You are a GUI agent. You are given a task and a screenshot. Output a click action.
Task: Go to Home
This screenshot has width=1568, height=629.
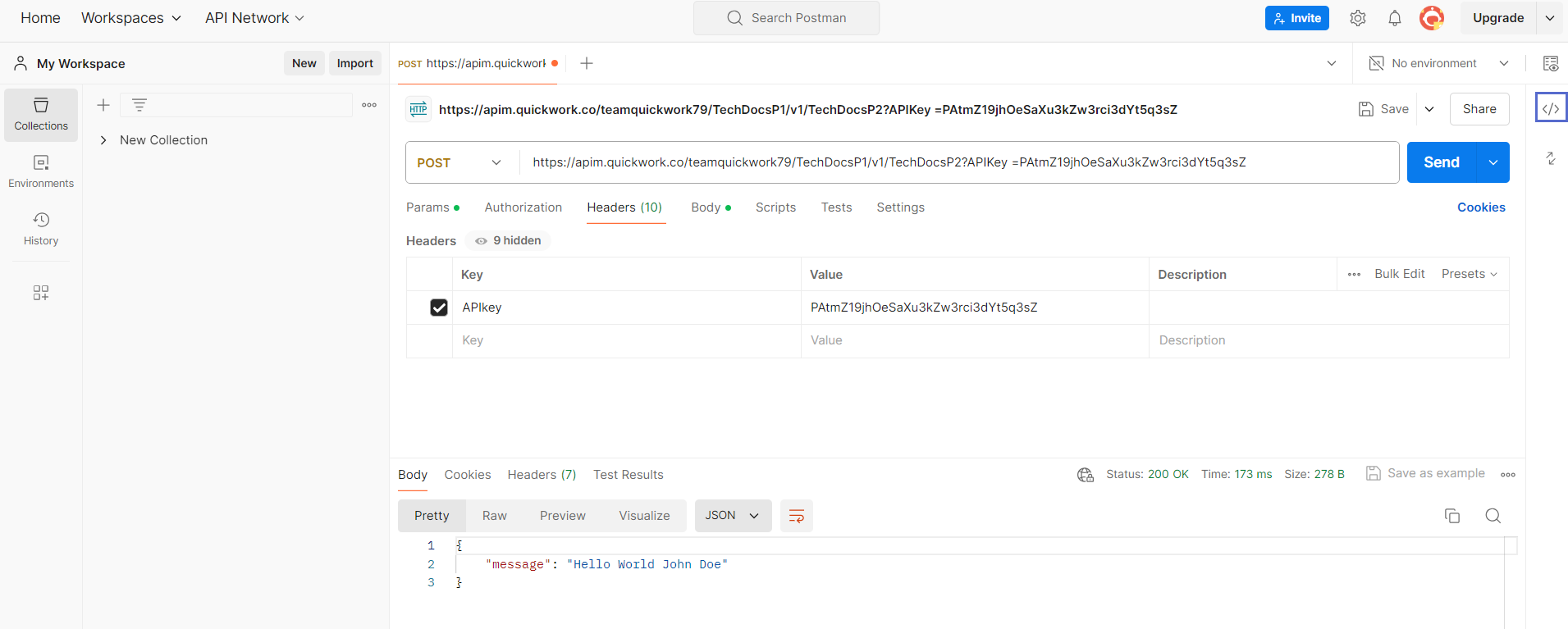(x=40, y=18)
